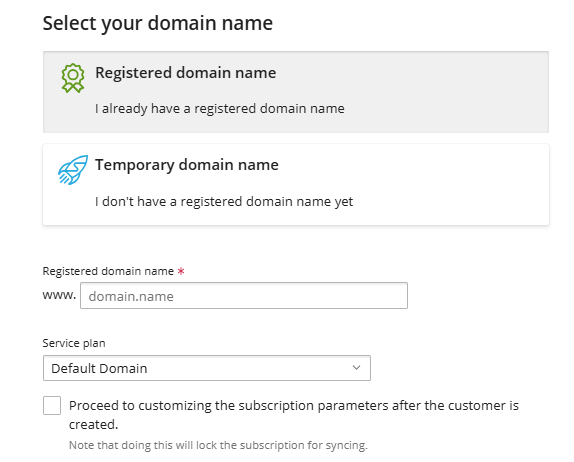Click the blue rocket icon
The height and width of the screenshot is (462, 574).
[x=73, y=170]
